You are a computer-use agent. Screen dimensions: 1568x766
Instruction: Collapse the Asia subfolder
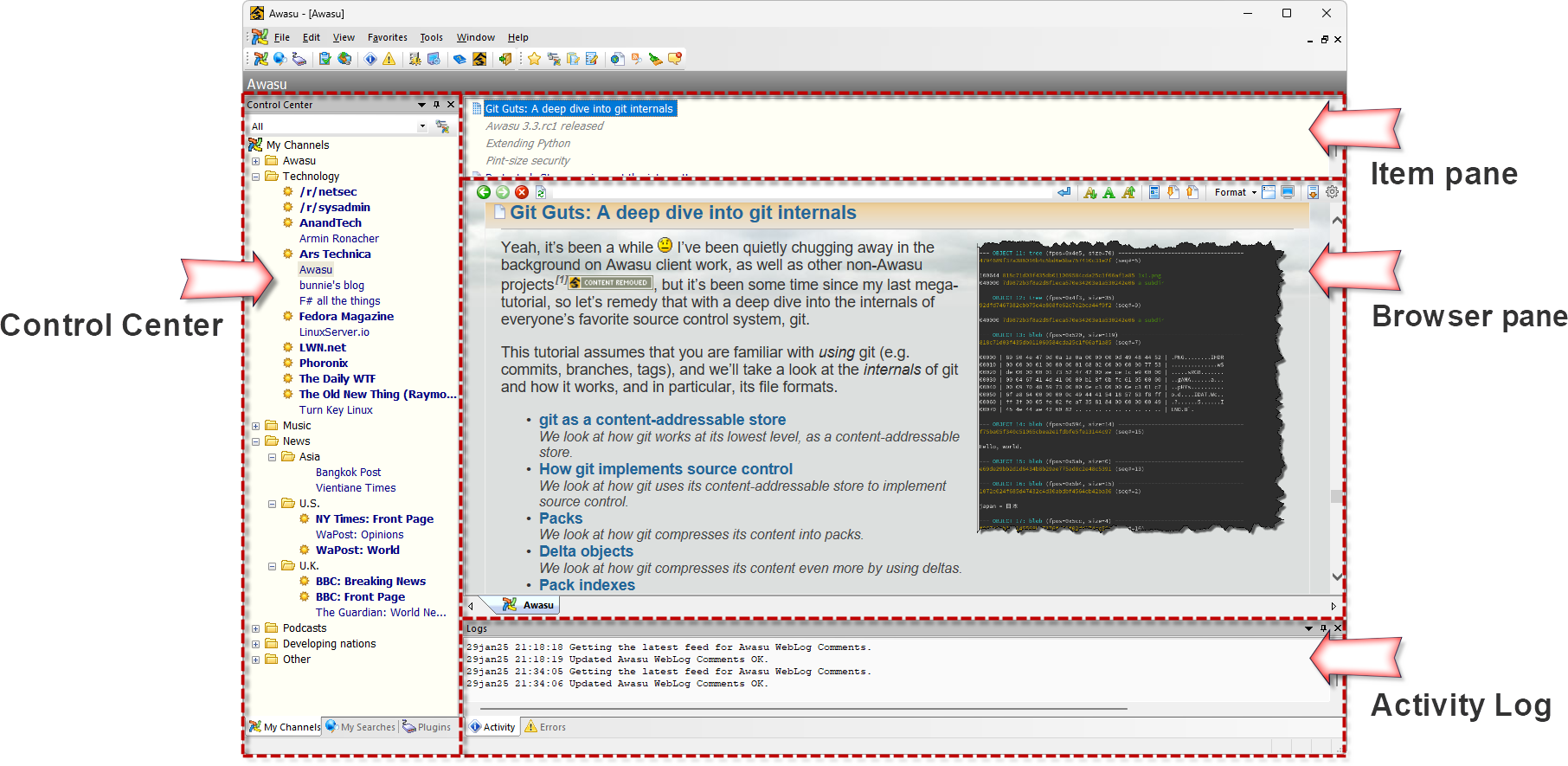[272, 457]
